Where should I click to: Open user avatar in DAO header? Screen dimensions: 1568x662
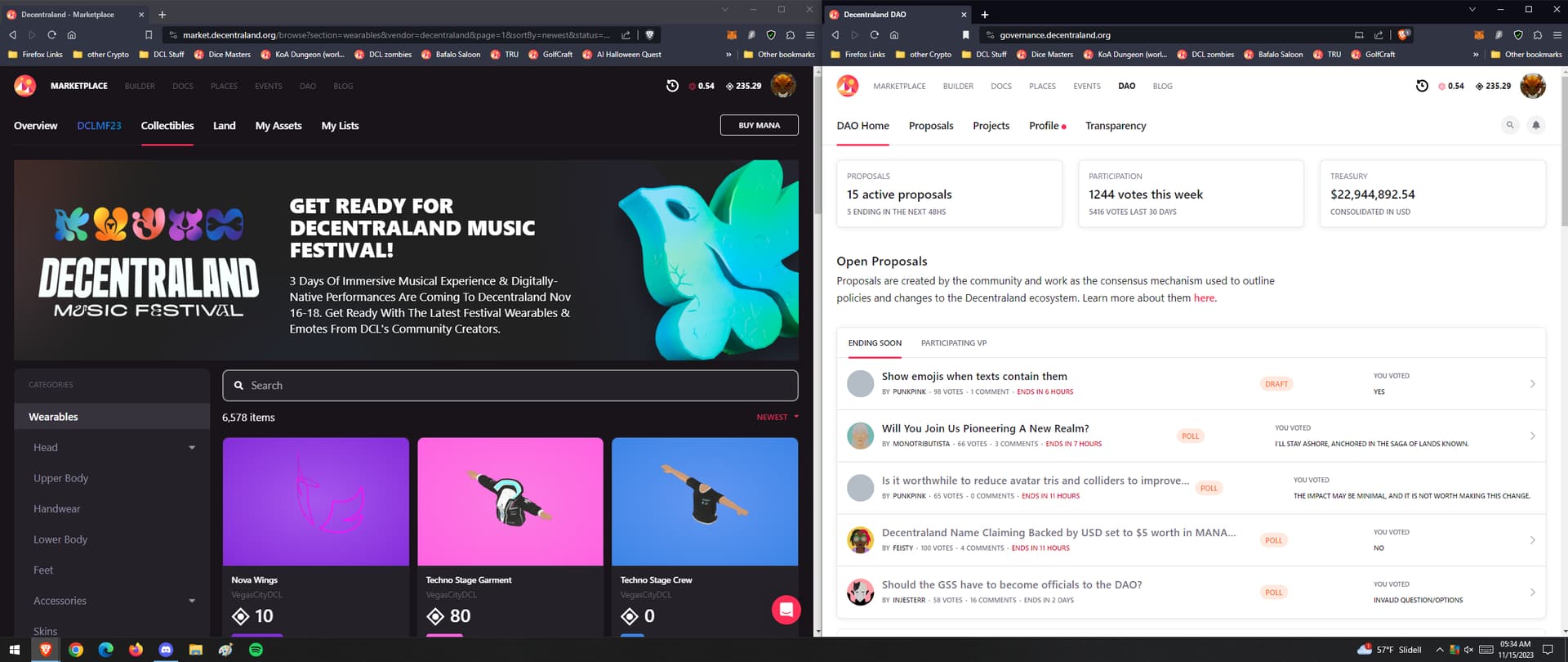[x=1533, y=86]
